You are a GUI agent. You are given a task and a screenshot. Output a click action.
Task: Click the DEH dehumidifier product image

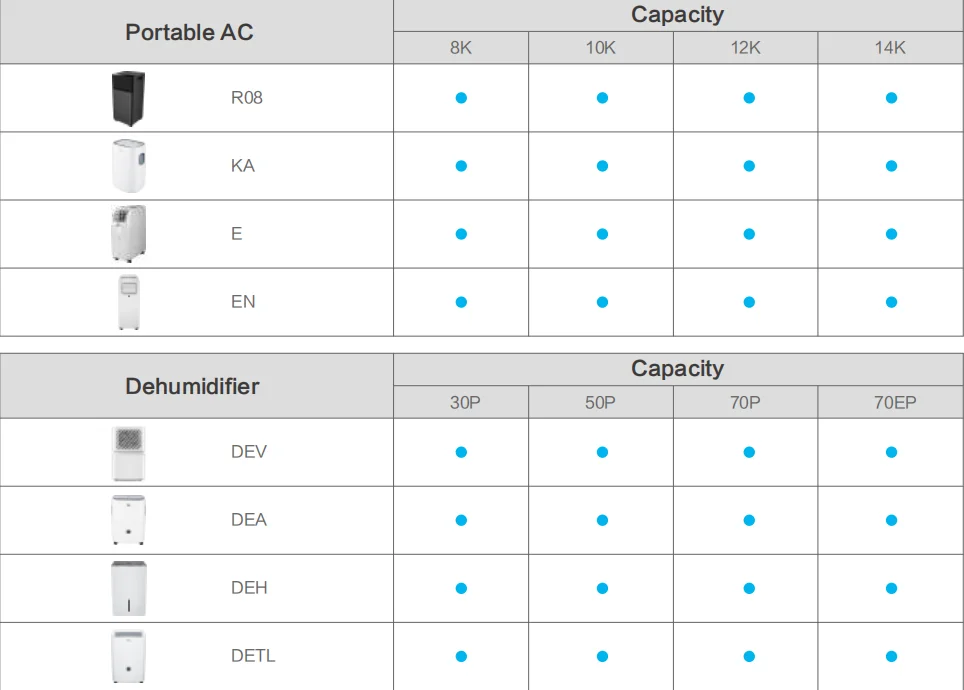(129, 588)
